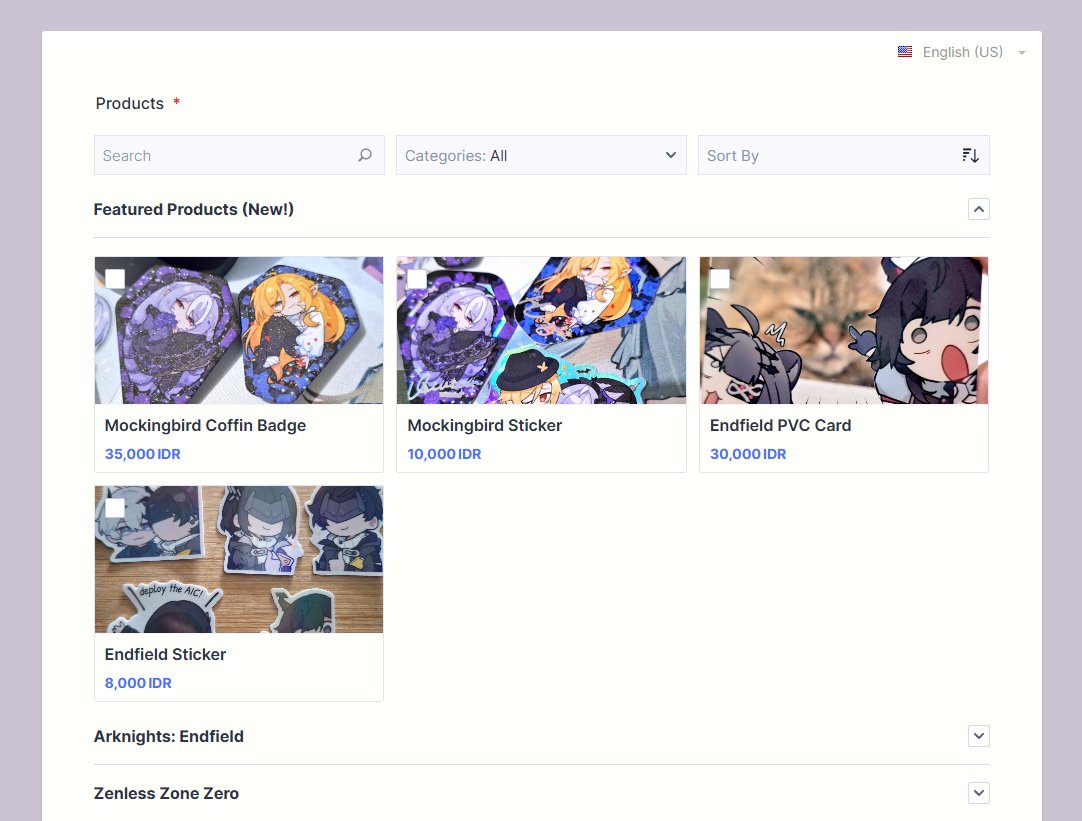Click the Endfield PVC Card title
Image resolution: width=1082 pixels, height=821 pixels.
(x=780, y=426)
